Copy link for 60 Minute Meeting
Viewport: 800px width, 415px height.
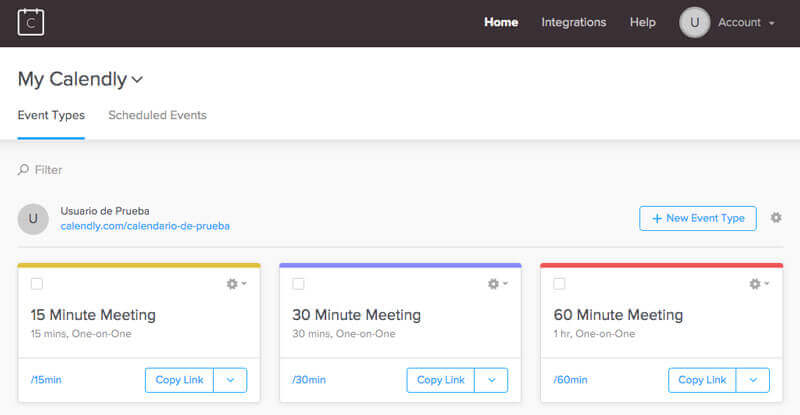click(x=702, y=380)
